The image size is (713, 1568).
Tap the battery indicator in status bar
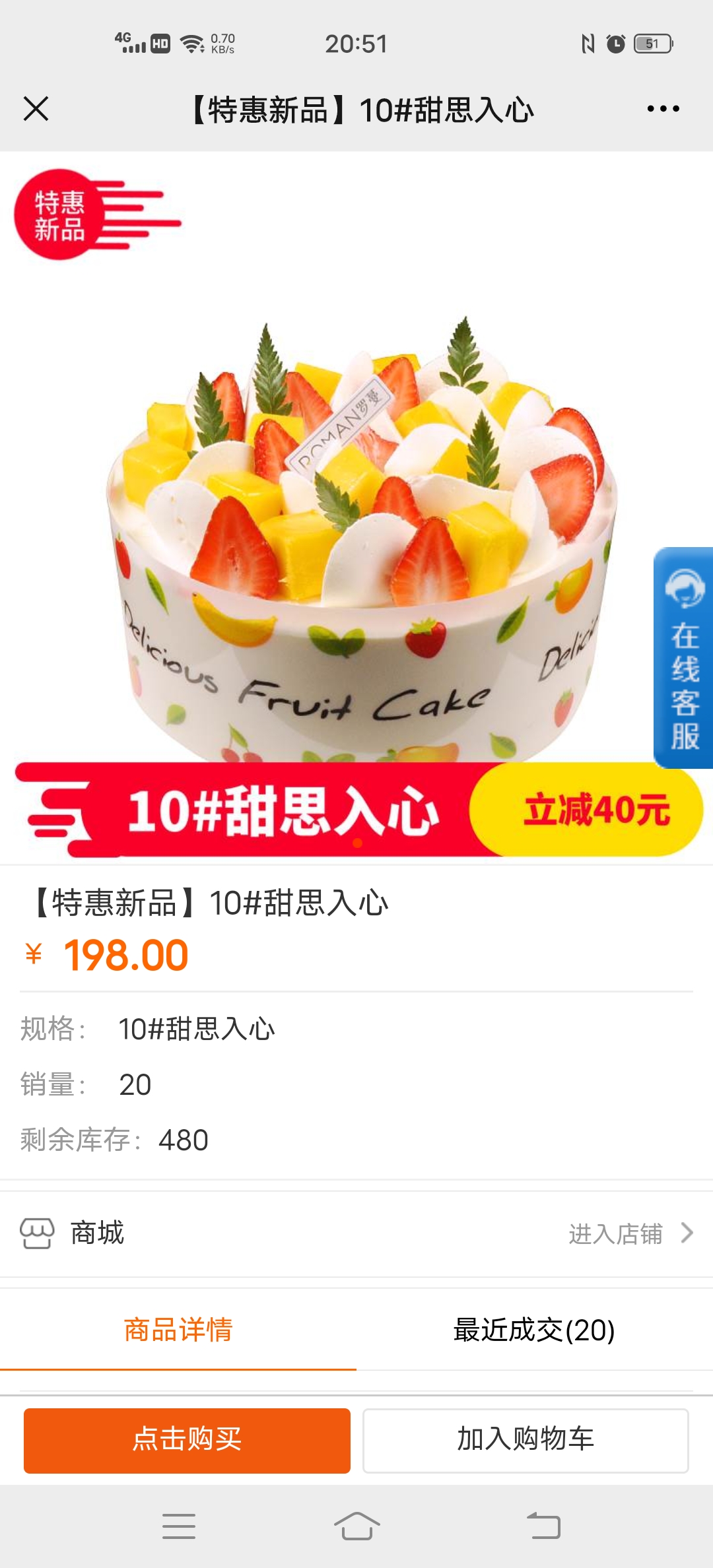(x=653, y=44)
